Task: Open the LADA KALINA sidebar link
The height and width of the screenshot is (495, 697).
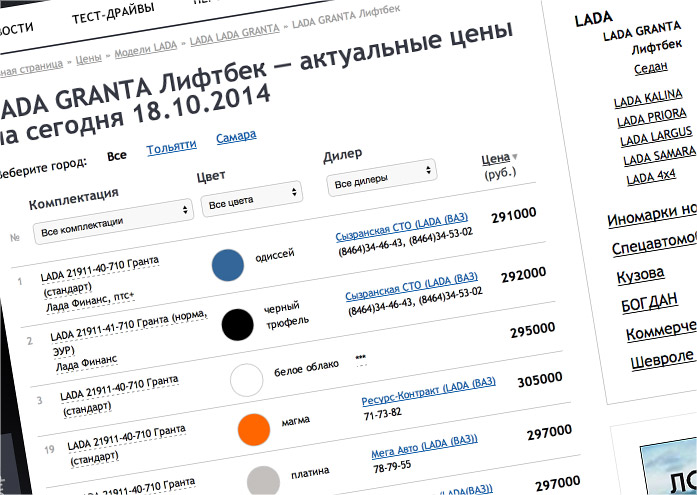Action: [x=648, y=98]
